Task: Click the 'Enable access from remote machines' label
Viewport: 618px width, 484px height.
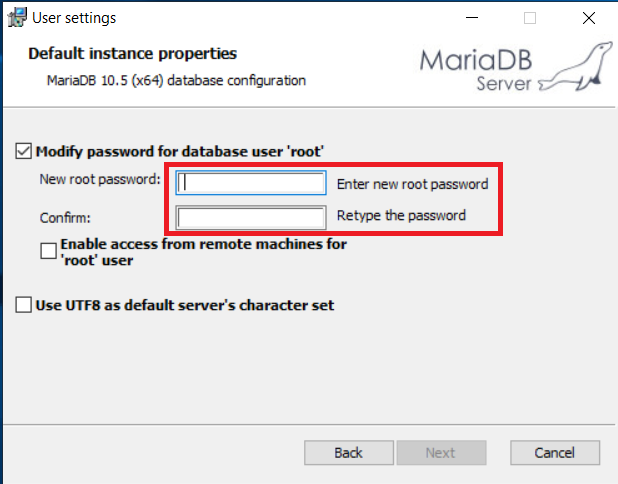Action: 203,252
